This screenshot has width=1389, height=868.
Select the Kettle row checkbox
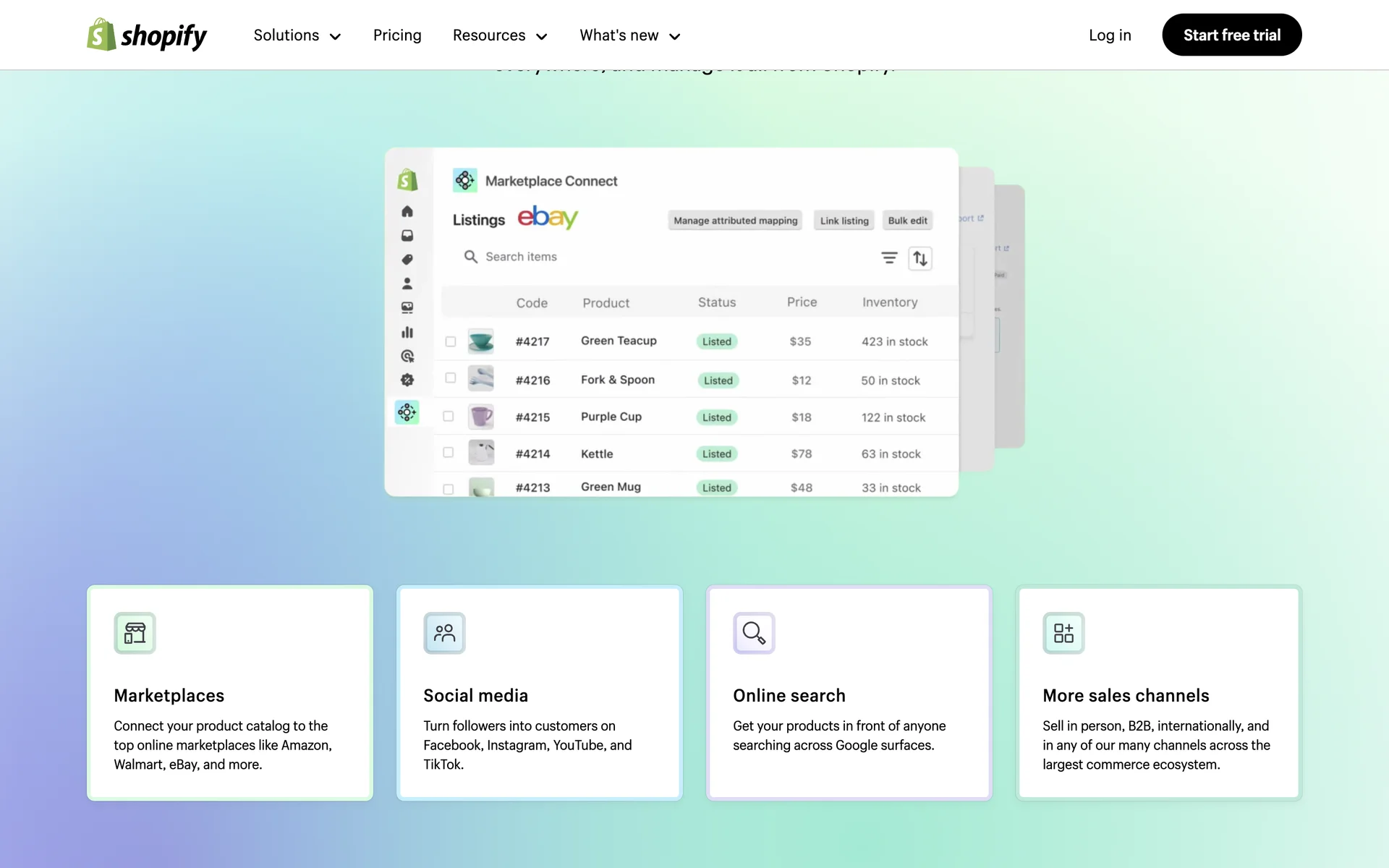click(x=449, y=453)
